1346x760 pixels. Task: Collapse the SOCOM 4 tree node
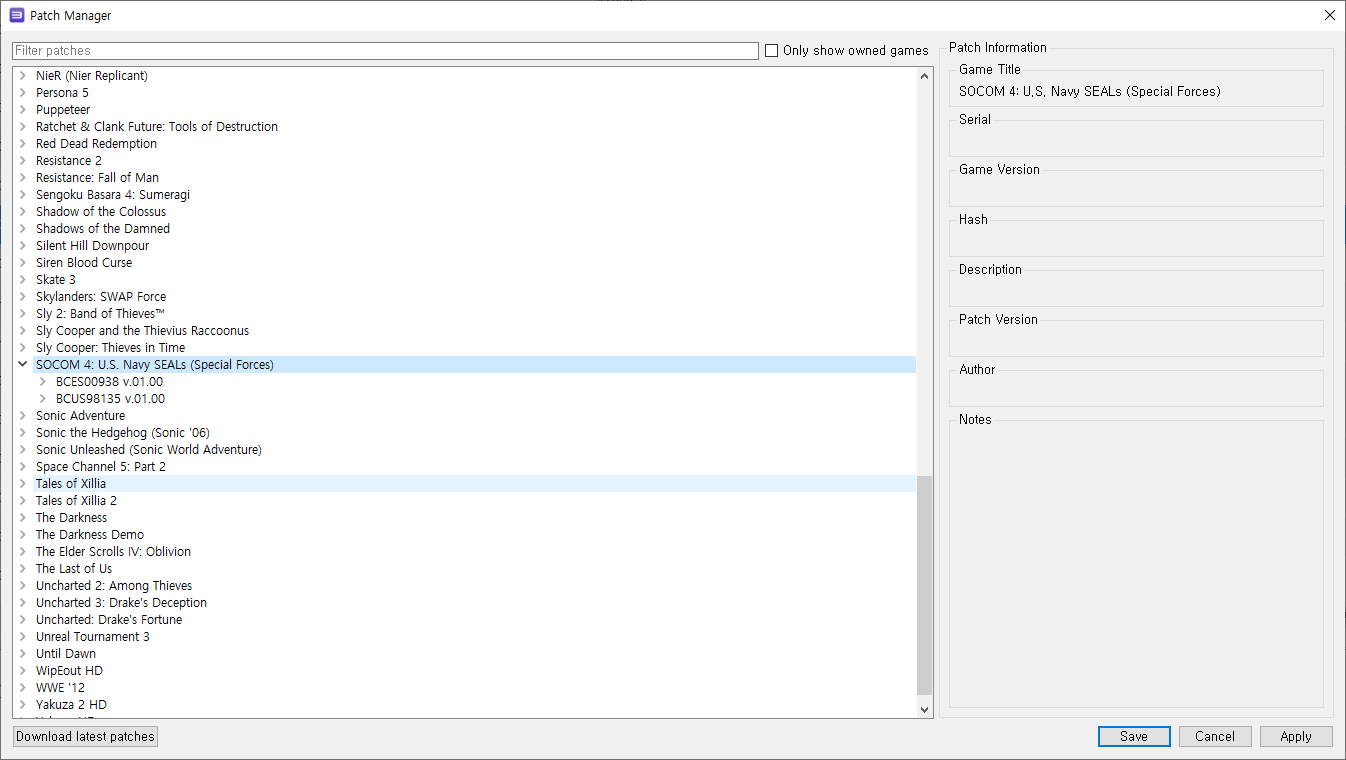pyautogui.click(x=22, y=365)
